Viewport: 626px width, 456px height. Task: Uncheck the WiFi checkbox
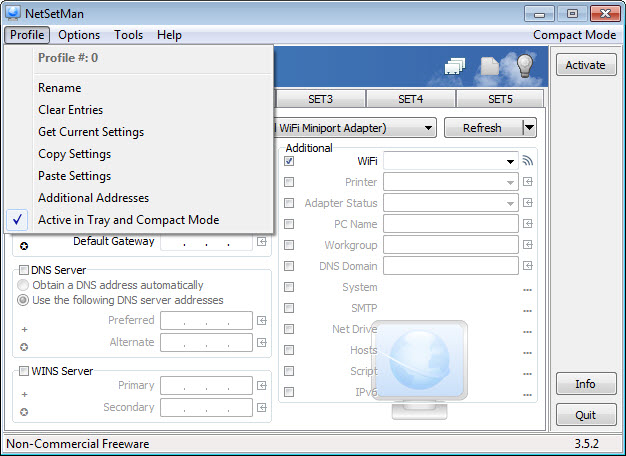pyautogui.click(x=289, y=161)
